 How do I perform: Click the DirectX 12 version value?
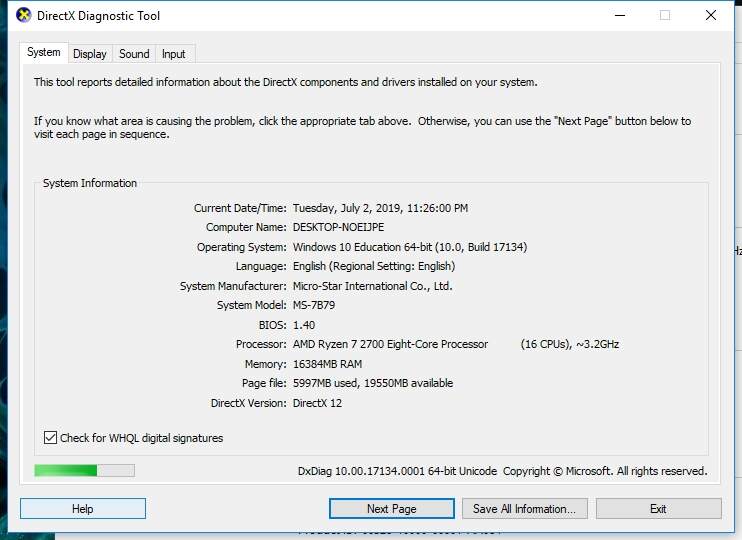317,403
